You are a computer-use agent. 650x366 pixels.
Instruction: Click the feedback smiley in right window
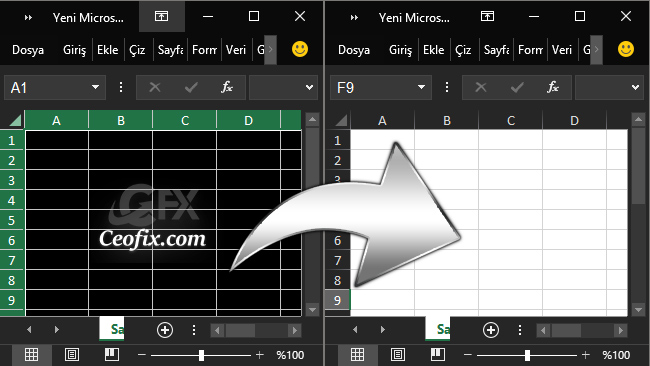[626, 49]
